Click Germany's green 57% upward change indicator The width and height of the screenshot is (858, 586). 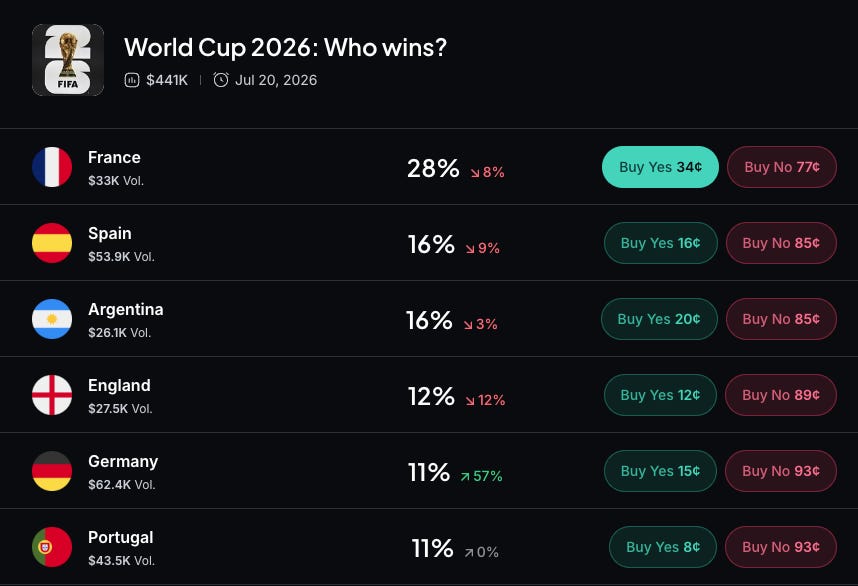[482, 476]
